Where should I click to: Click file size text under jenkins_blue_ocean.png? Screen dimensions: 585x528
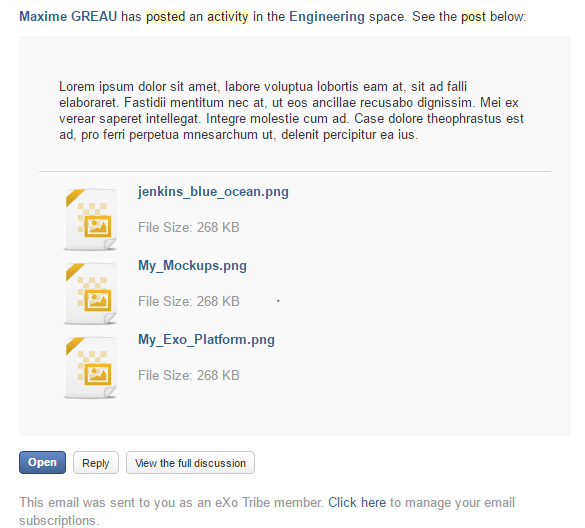point(189,227)
